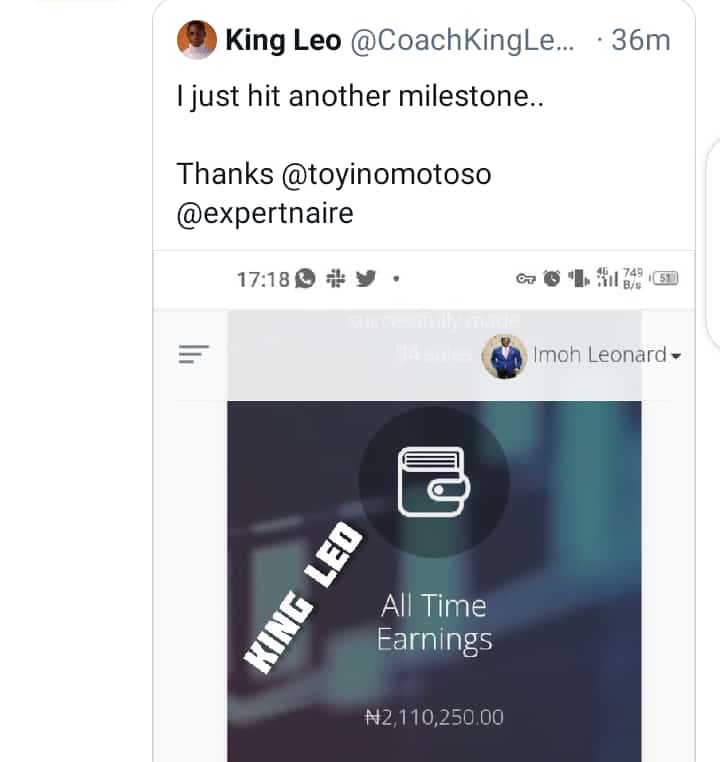Open the hamburger menu in dashboard
Viewport: 720px width, 762px height.
193,354
